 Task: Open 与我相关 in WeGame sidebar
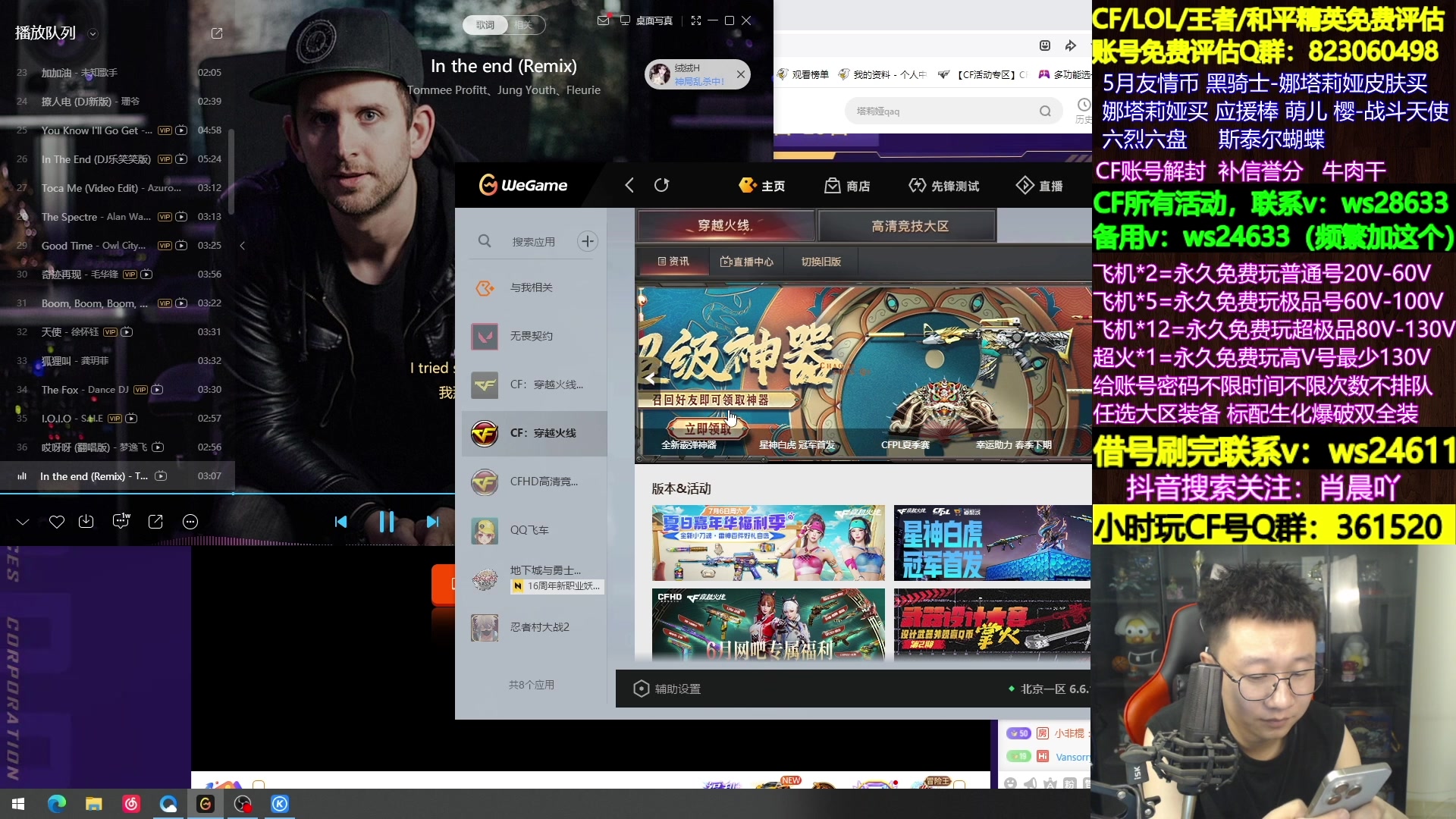click(535, 288)
